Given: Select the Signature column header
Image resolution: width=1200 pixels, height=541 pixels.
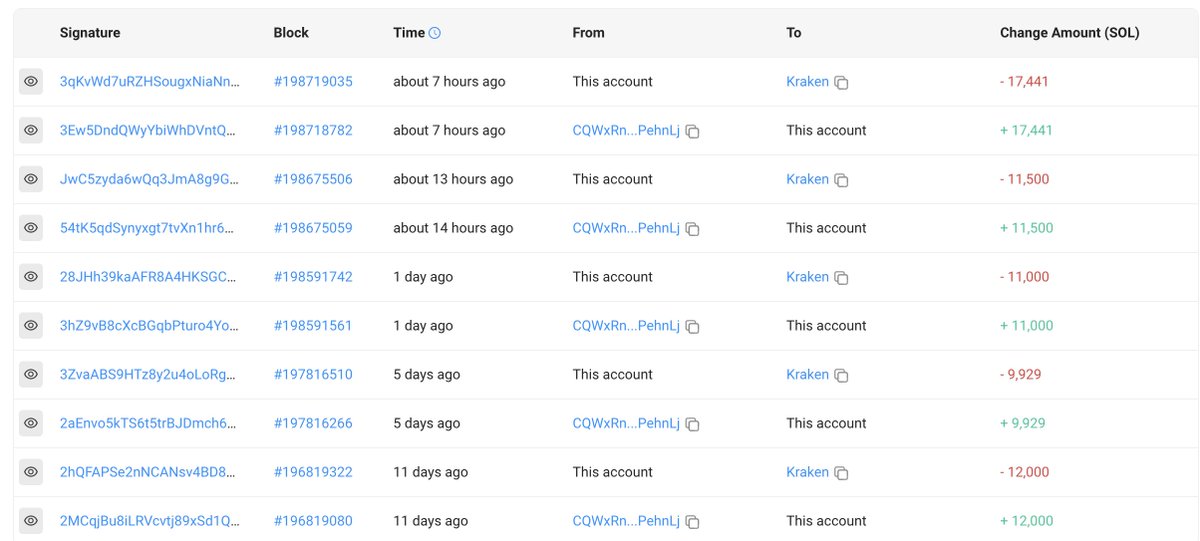Looking at the screenshot, I should click(90, 33).
